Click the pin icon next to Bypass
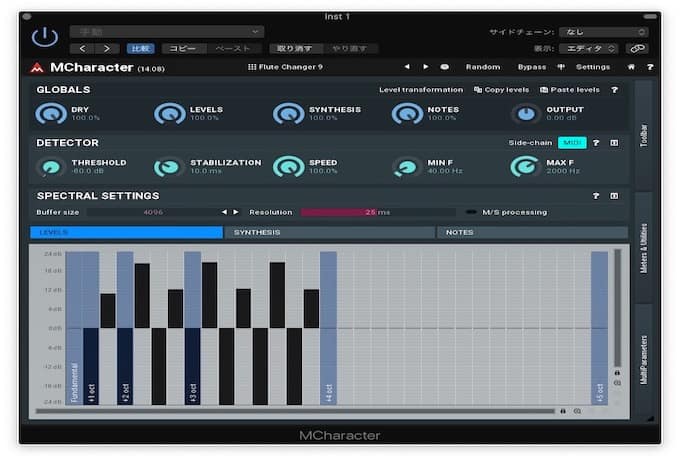 561,67
